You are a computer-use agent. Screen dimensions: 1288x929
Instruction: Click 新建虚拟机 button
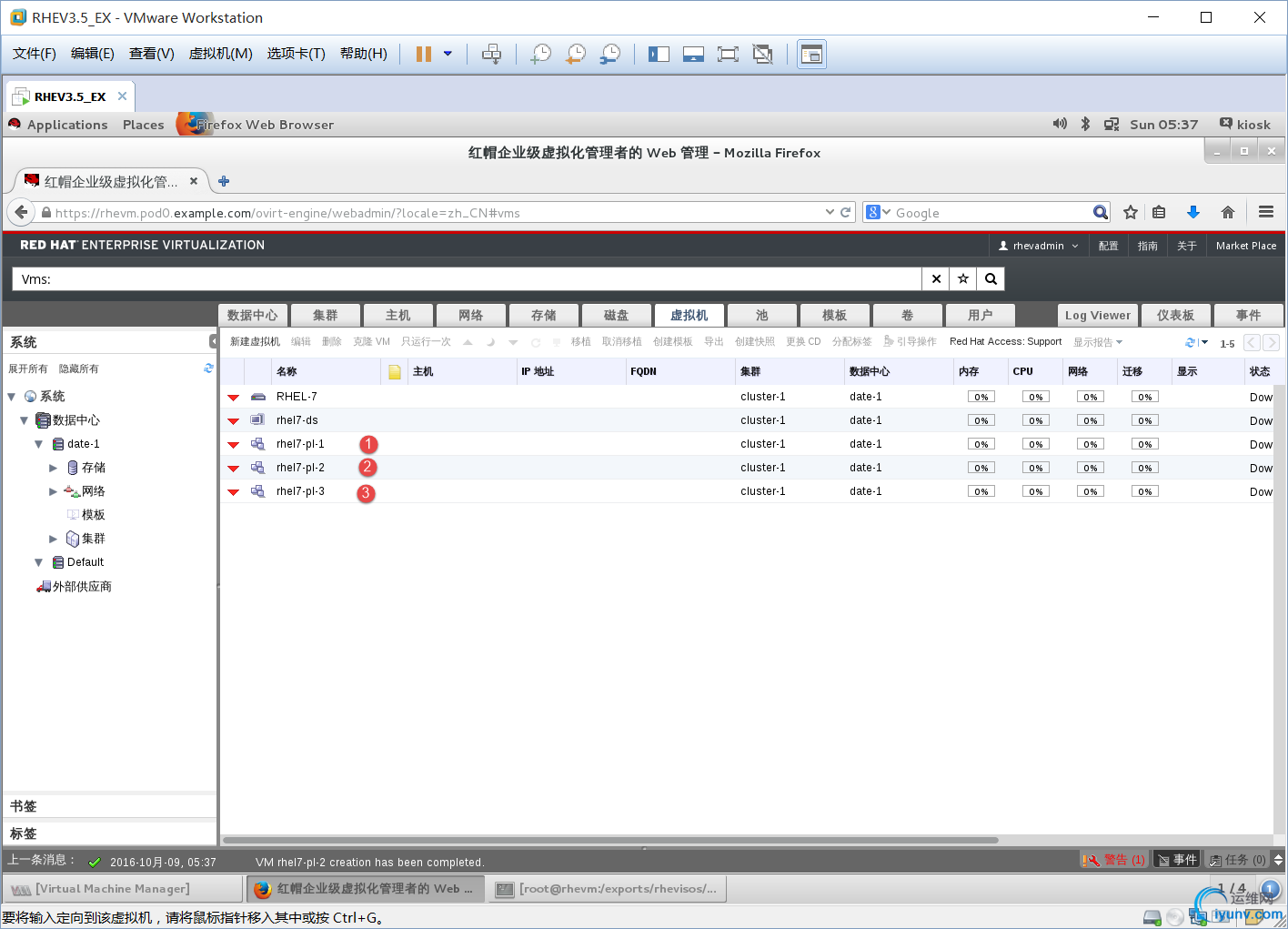pos(255,342)
